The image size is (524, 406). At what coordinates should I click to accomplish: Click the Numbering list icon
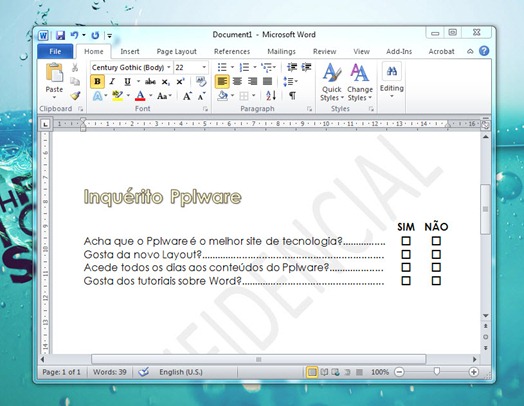coord(244,67)
